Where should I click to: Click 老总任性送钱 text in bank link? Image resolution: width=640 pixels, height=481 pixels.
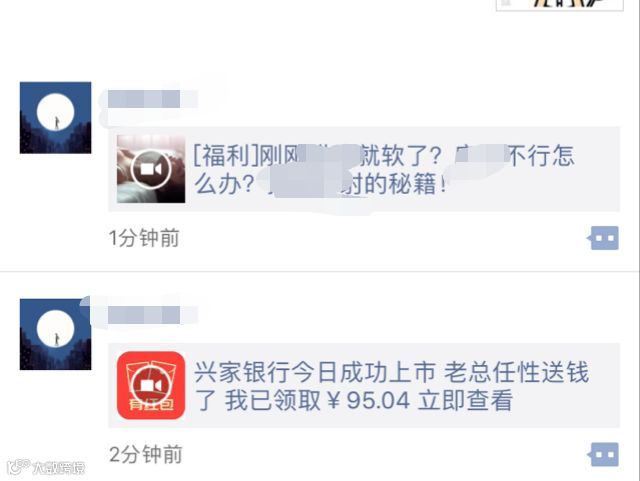[516, 372]
